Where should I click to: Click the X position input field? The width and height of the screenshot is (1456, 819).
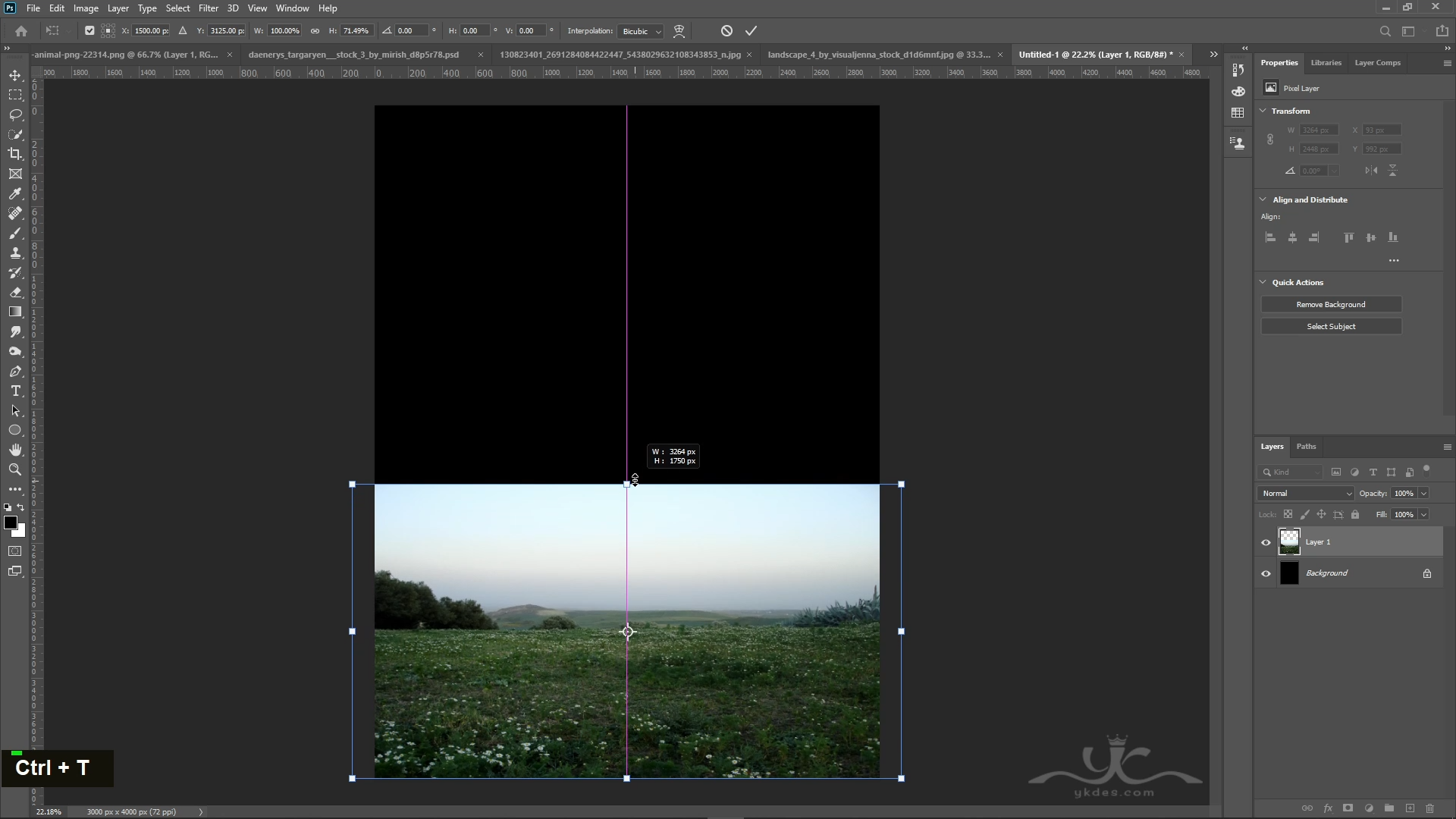[x=152, y=31]
